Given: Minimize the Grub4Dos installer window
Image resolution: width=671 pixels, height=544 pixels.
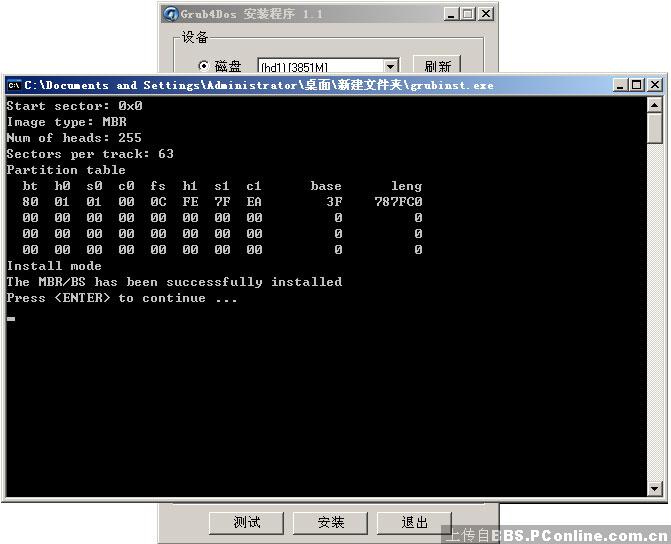Looking at the screenshot, I should [451, 14].
